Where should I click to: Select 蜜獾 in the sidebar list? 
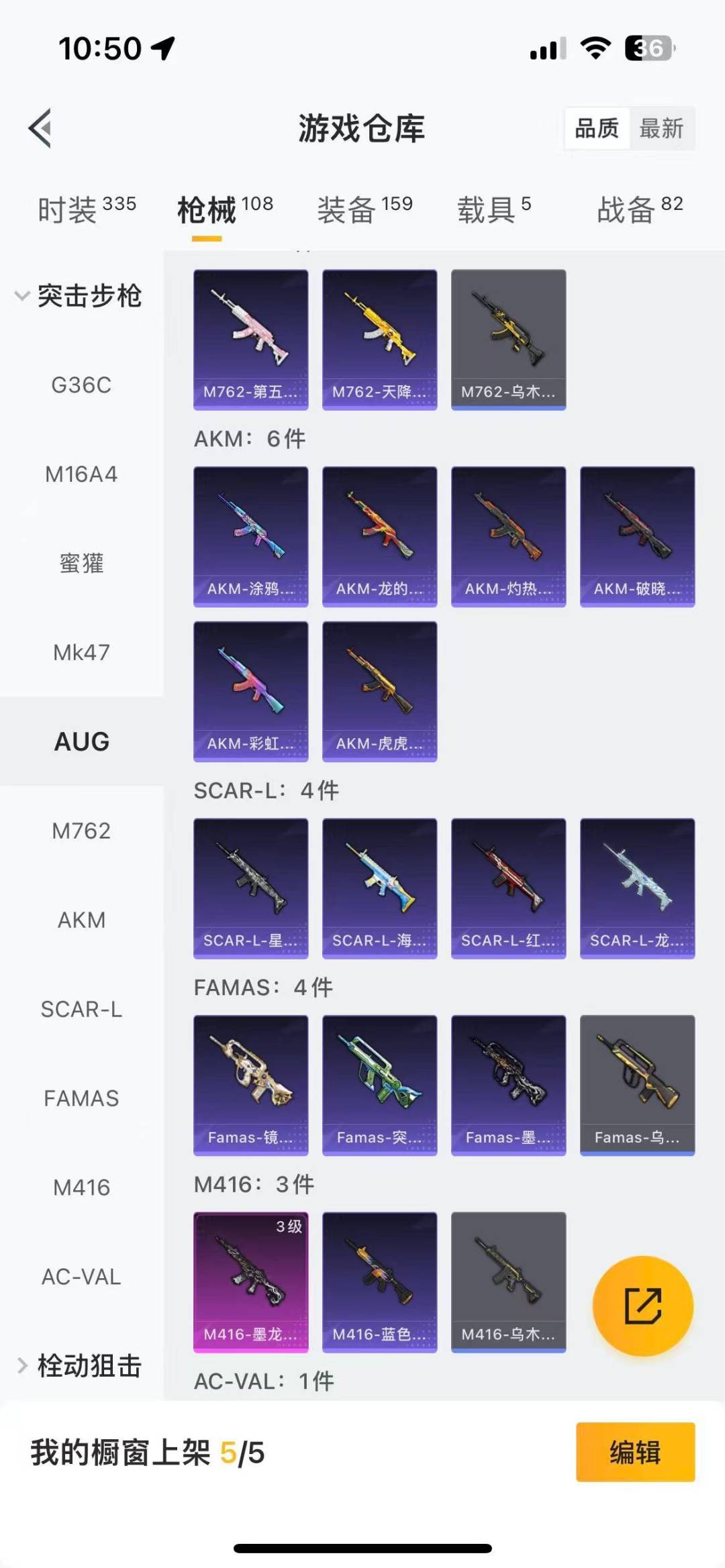(x=82, y=563)
